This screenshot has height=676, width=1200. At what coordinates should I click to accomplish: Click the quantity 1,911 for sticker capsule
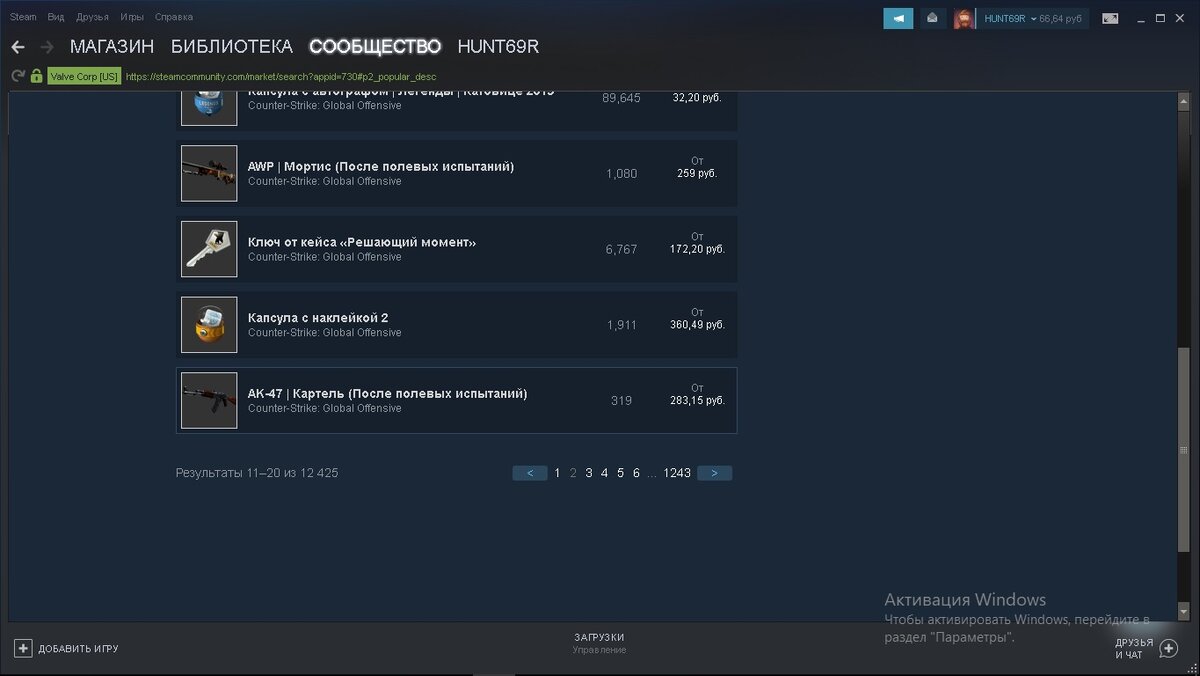(621, 326)
